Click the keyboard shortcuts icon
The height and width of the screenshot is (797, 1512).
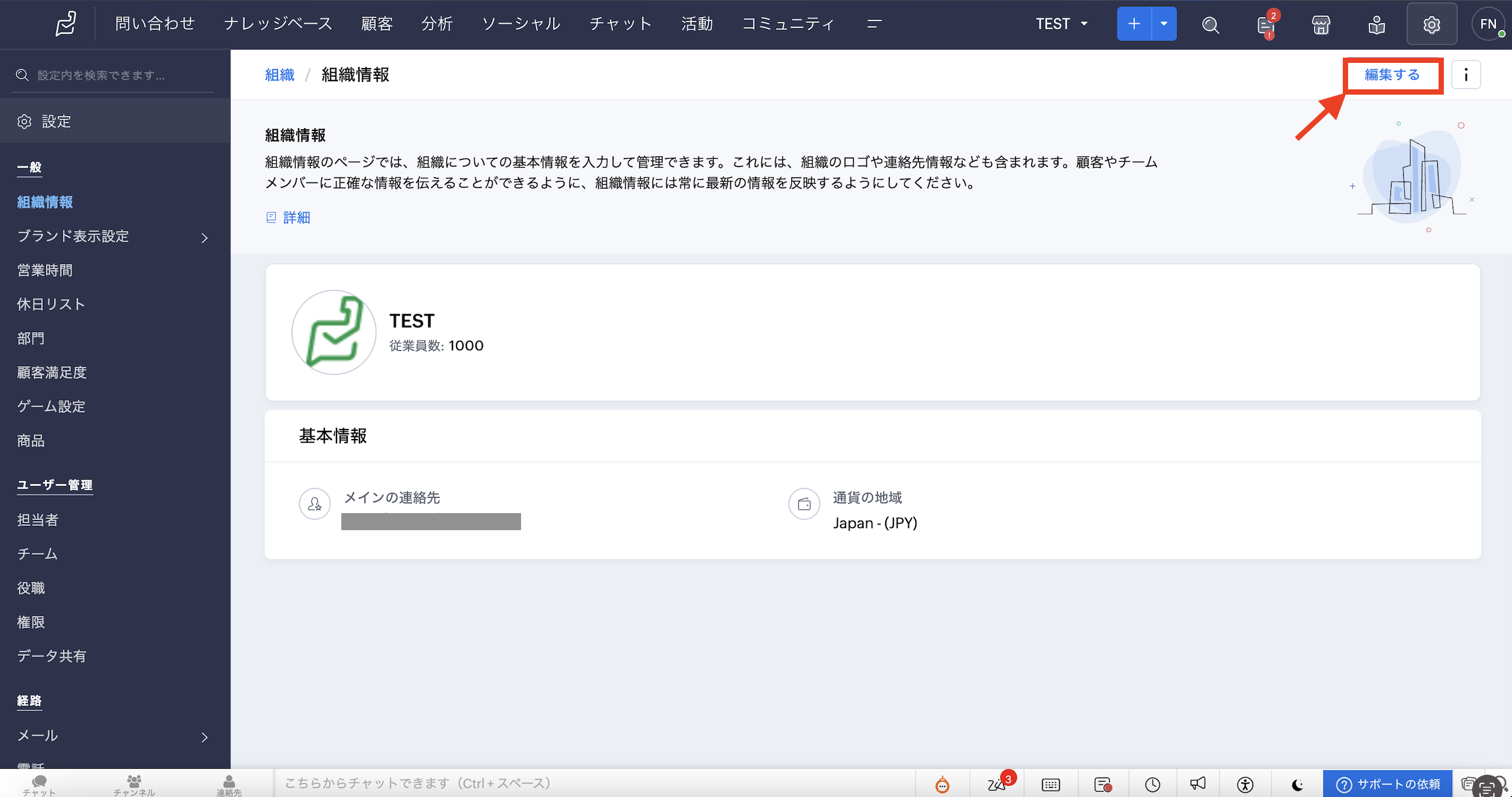click(1050, 784)
